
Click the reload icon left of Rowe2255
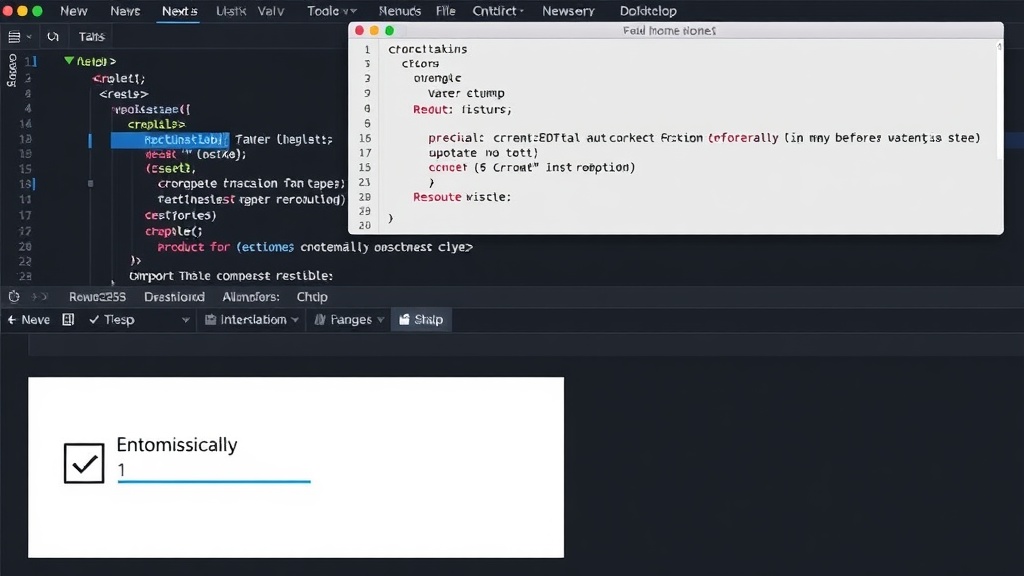coord(14,296)
